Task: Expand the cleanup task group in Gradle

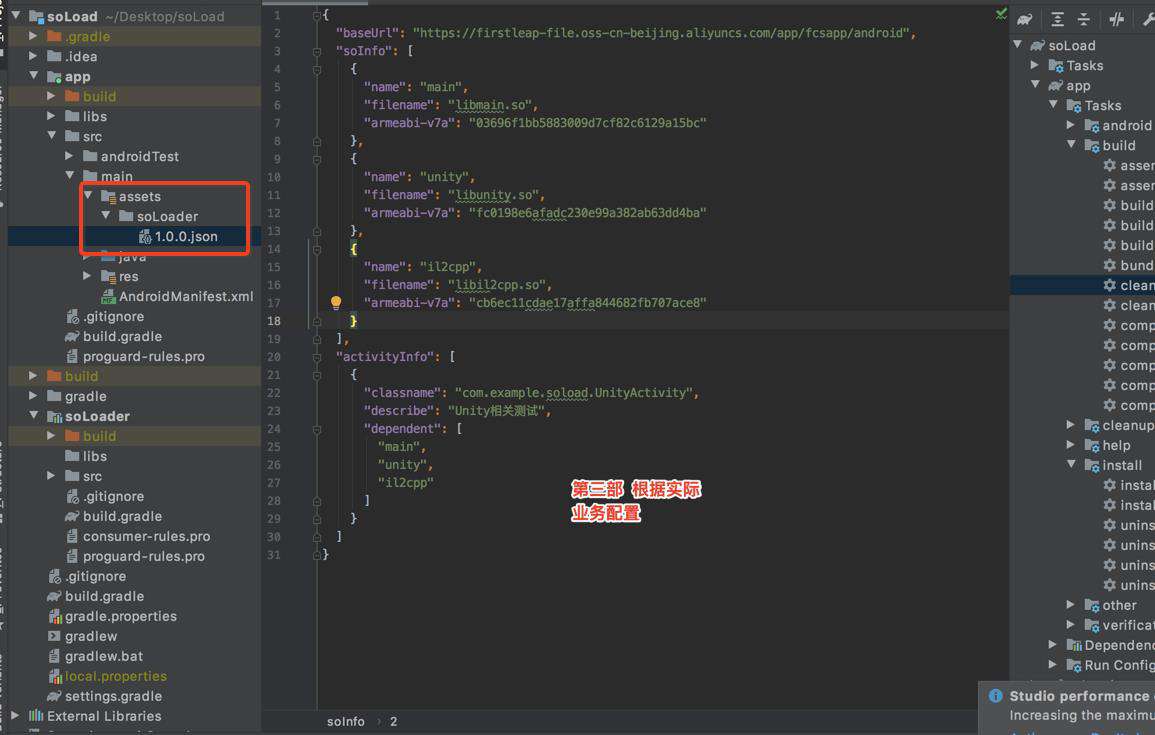Action: (x=1071, y=425)
